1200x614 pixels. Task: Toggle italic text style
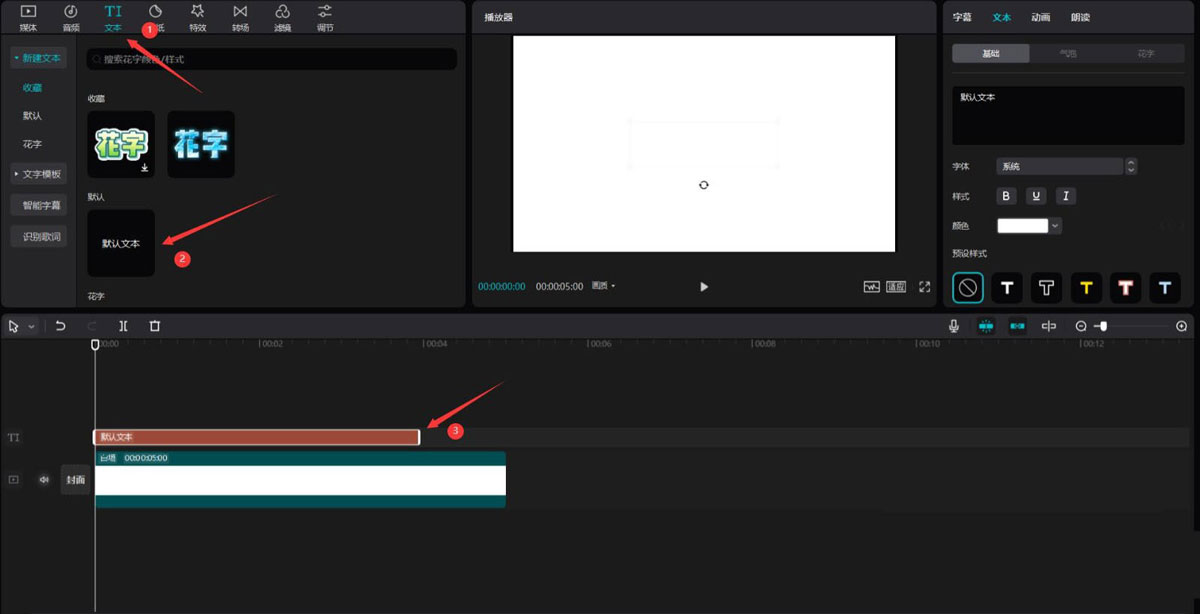(x=1066, y=196)
